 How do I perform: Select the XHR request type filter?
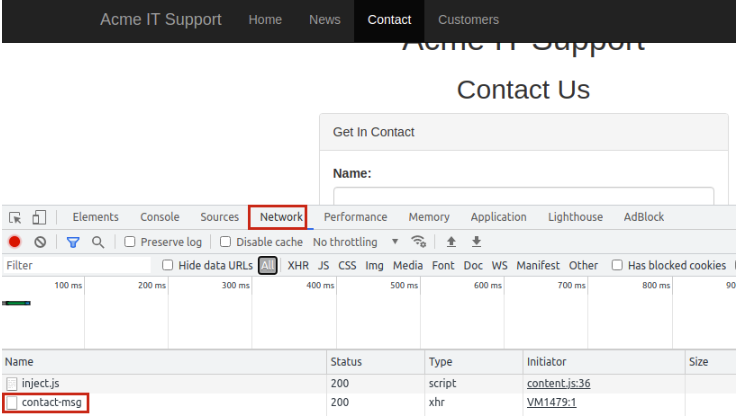[x=298, y=265]
